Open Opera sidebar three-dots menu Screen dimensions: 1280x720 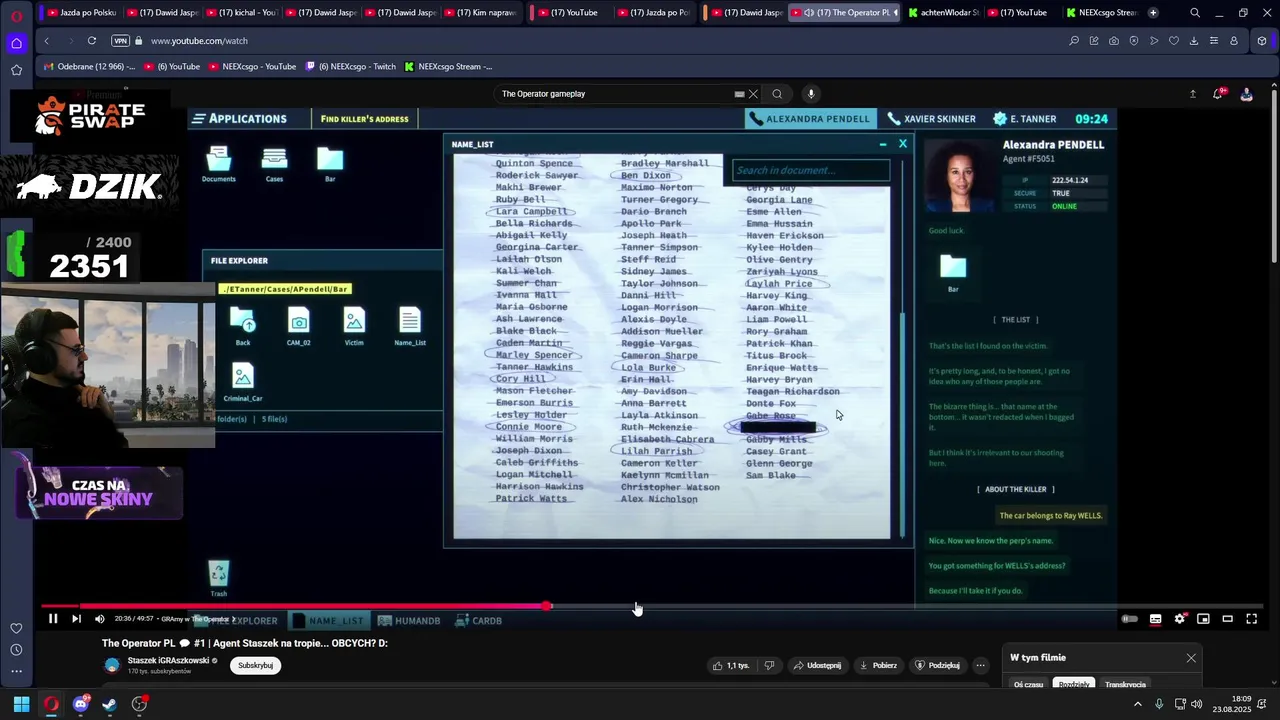click(x=16, y=672)
